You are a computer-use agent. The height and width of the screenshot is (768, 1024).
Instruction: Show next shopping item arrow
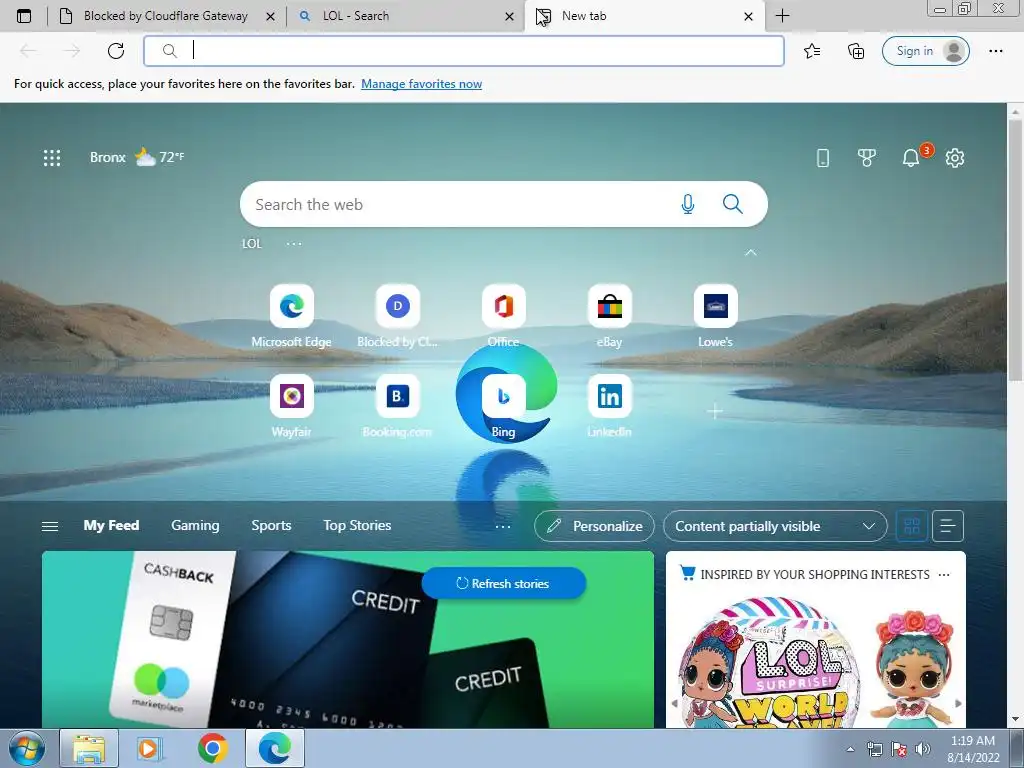click(x=958, y=703)
